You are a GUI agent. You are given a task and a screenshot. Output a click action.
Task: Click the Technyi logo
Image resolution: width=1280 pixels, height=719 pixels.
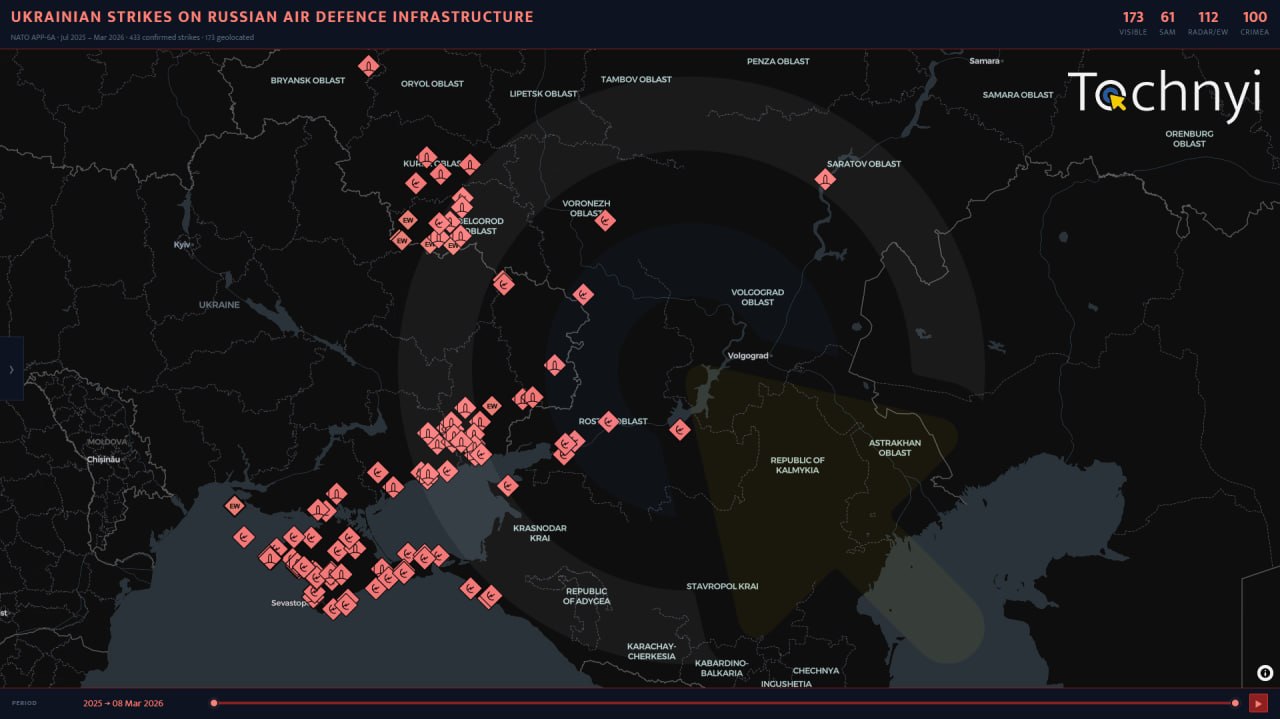[1163, 95]
